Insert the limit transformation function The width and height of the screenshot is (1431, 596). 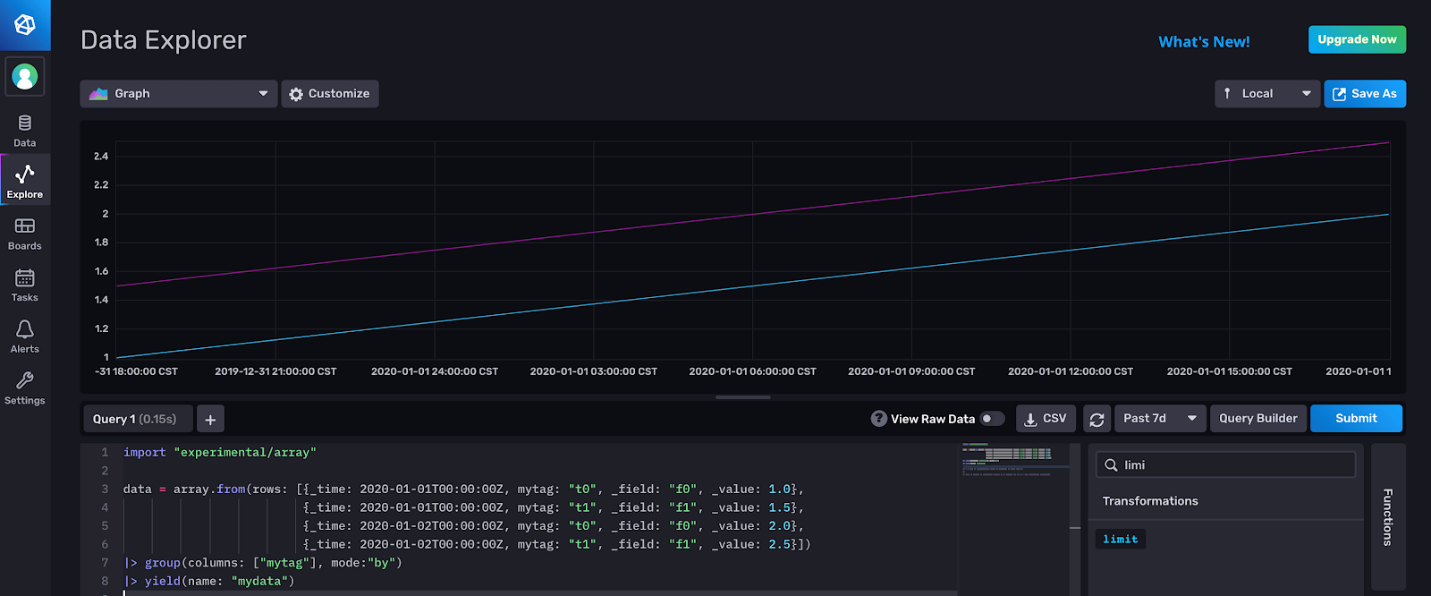[x=1120, y=538]
